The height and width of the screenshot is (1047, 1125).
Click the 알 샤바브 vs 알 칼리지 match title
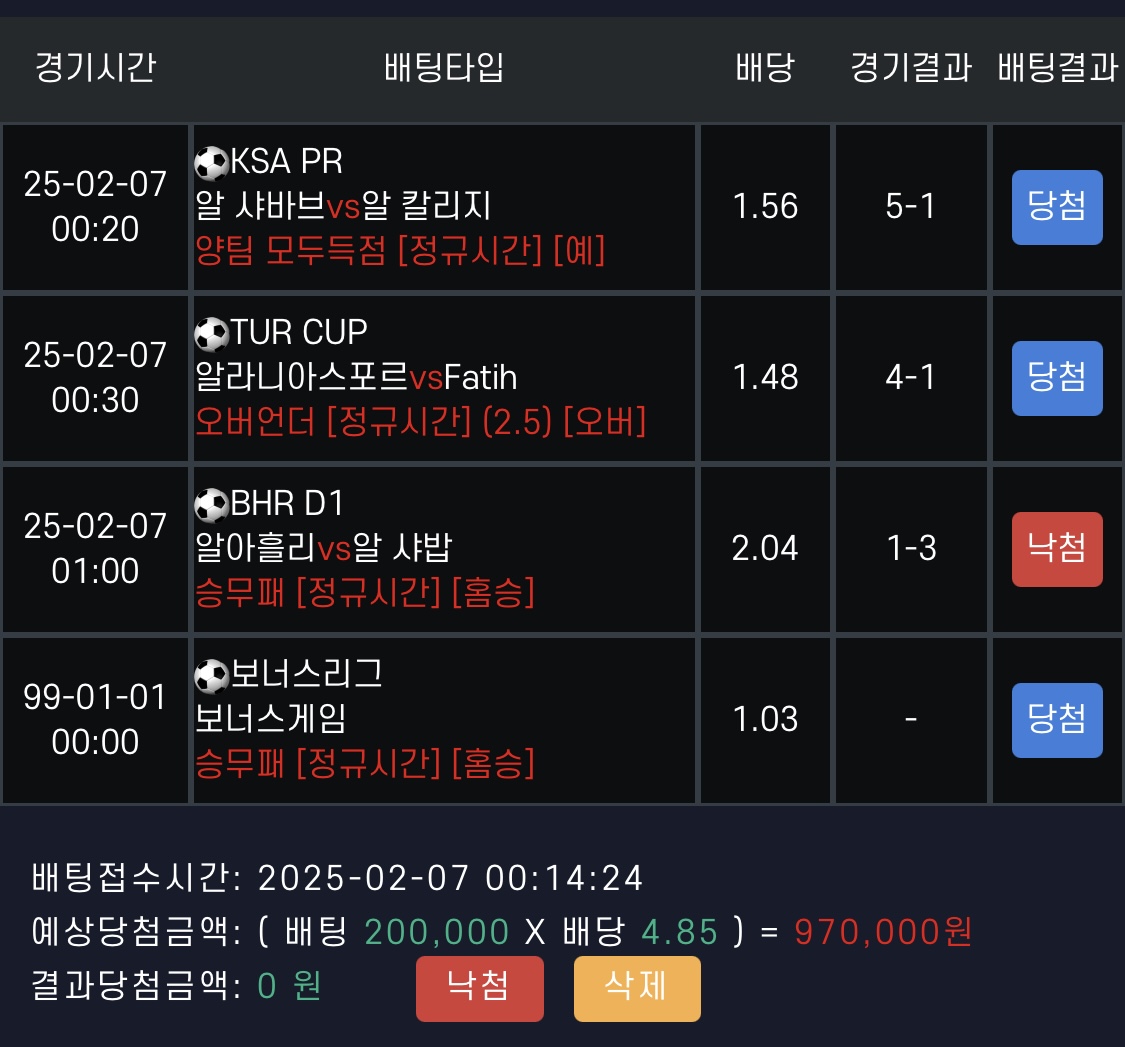[x=344, y=206]
